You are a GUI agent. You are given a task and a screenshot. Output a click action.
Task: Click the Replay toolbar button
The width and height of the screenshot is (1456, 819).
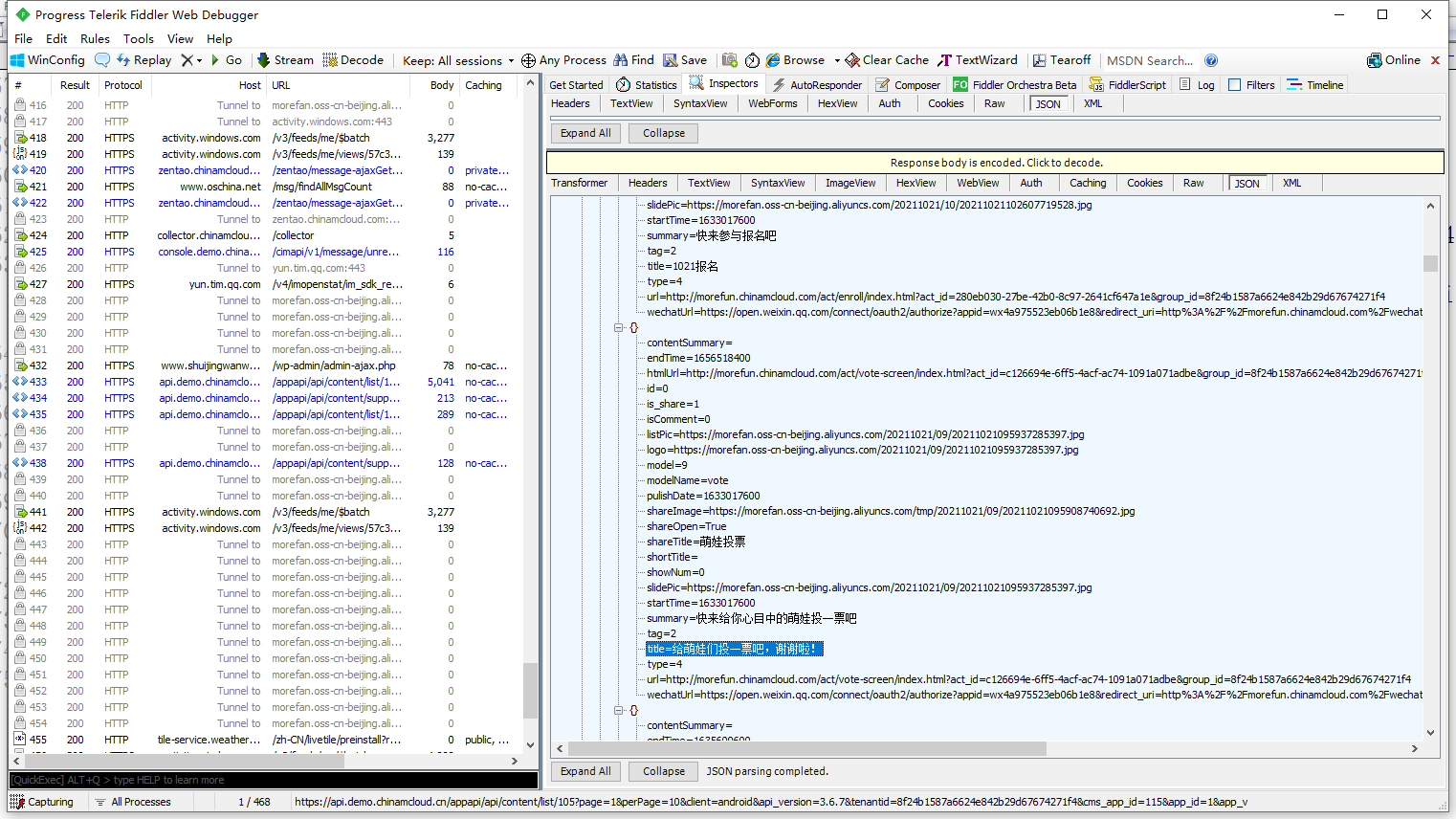pyautogui.click(x=143, y=60)
